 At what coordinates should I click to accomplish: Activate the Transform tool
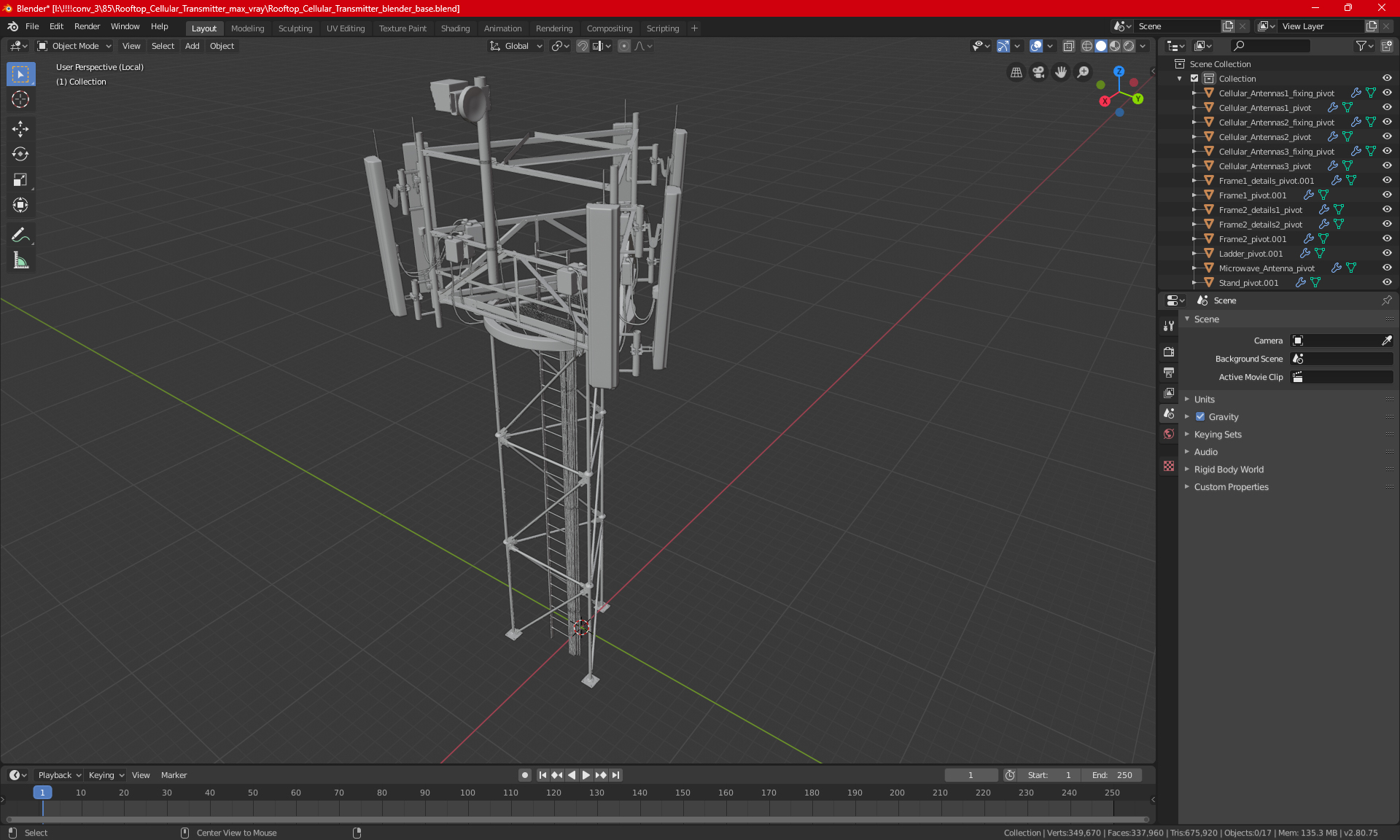20,205
